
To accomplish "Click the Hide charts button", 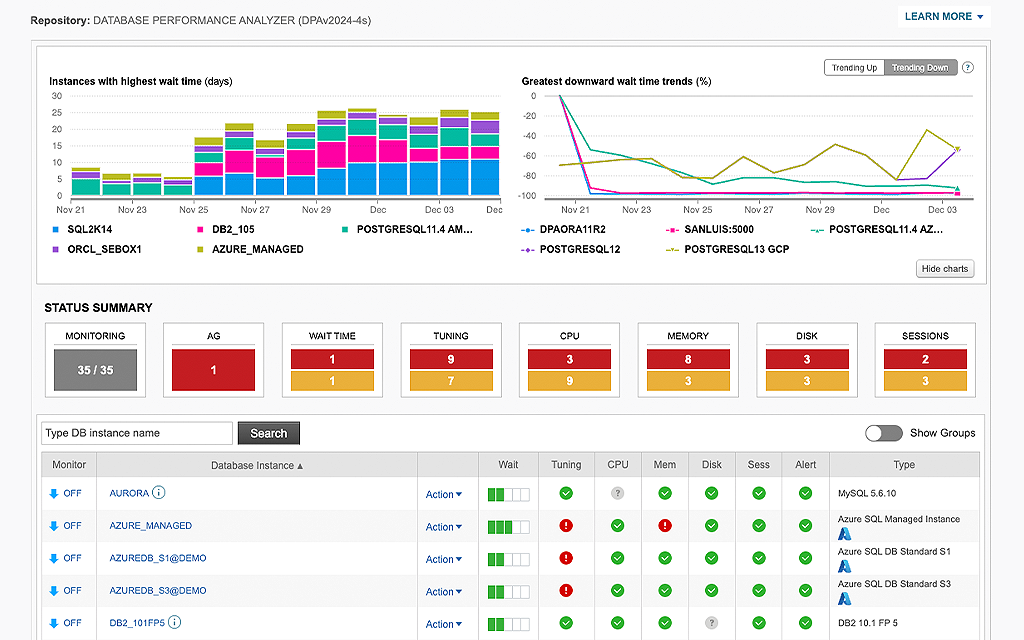I will point(944,268).
